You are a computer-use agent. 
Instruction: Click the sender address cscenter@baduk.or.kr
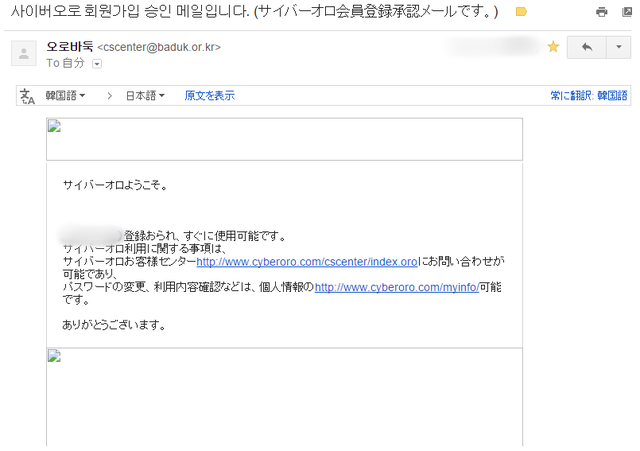(x=159, y=47)
